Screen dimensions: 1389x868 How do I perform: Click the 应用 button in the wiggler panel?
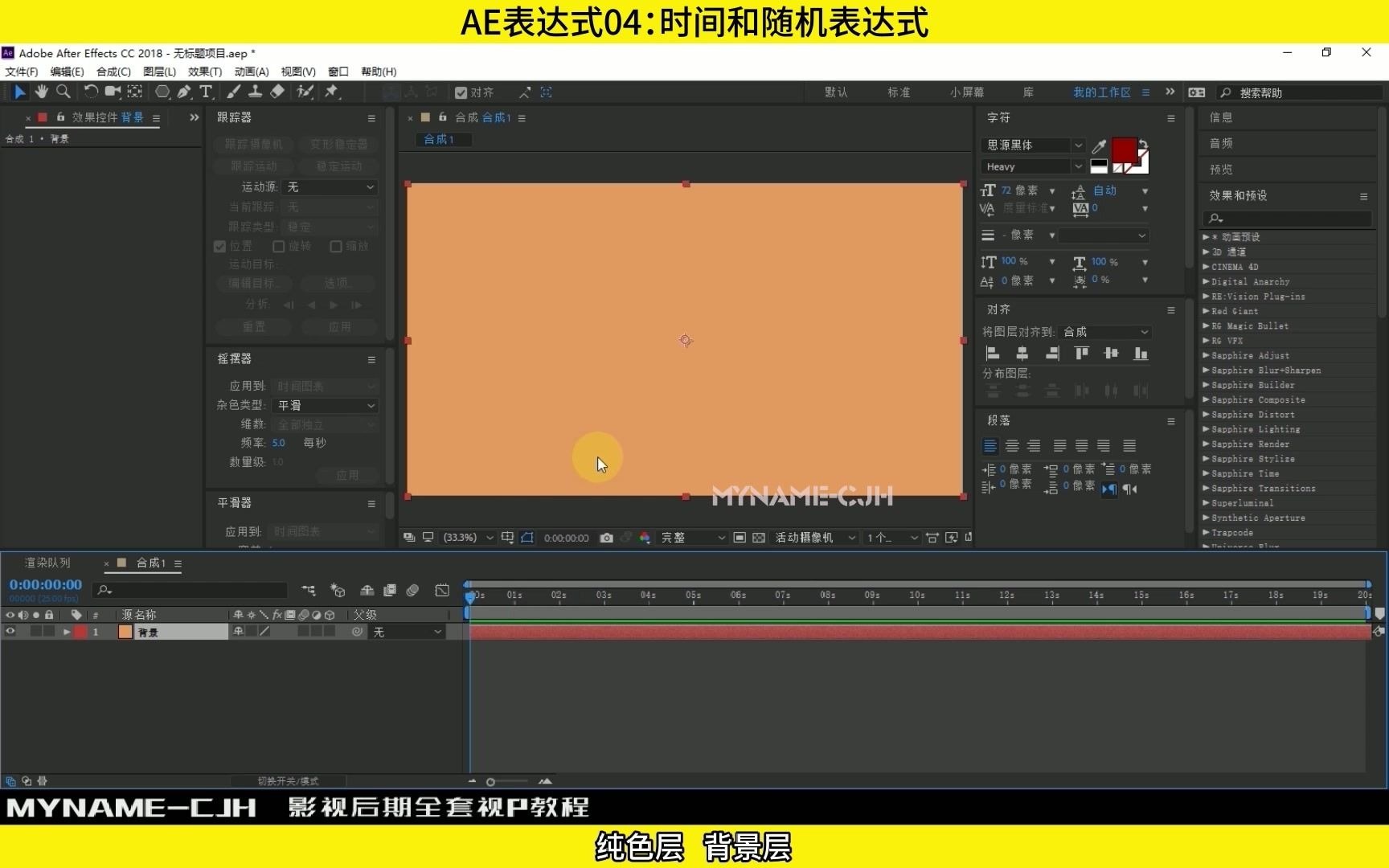347,475
